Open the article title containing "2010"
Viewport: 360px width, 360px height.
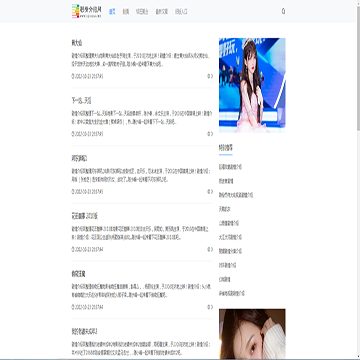[x=85, y=216]
